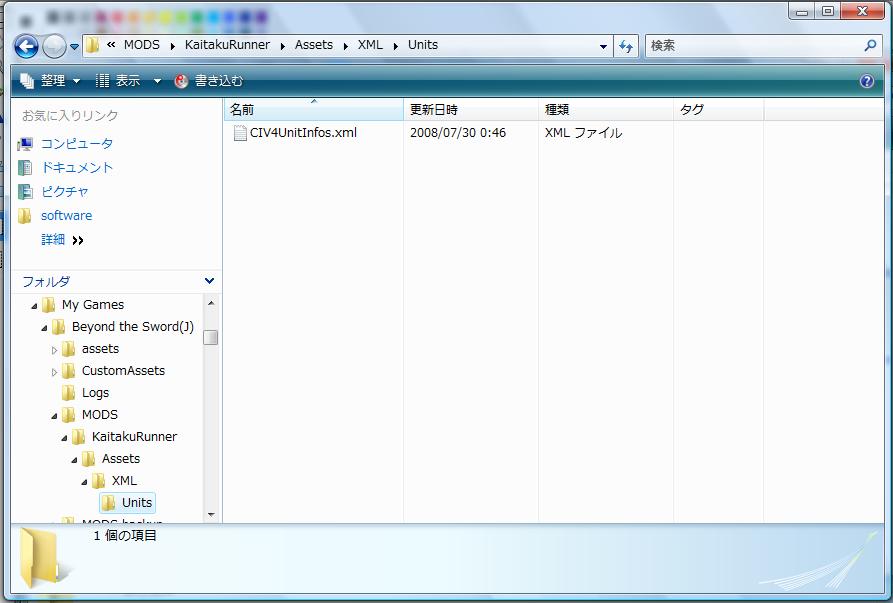This screenshot has width=893, height=603.
Task: Open the 整理 organize menu
Action: (50, 81)
